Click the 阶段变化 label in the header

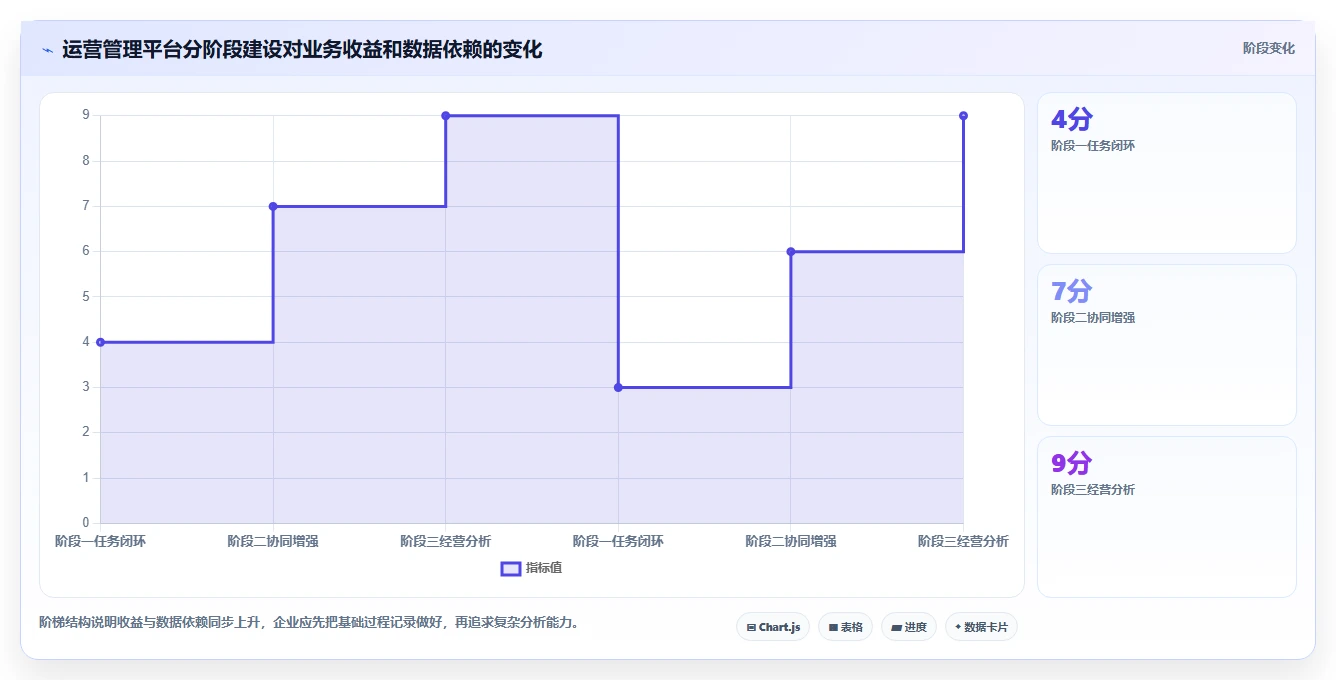tap(1269, 48)
